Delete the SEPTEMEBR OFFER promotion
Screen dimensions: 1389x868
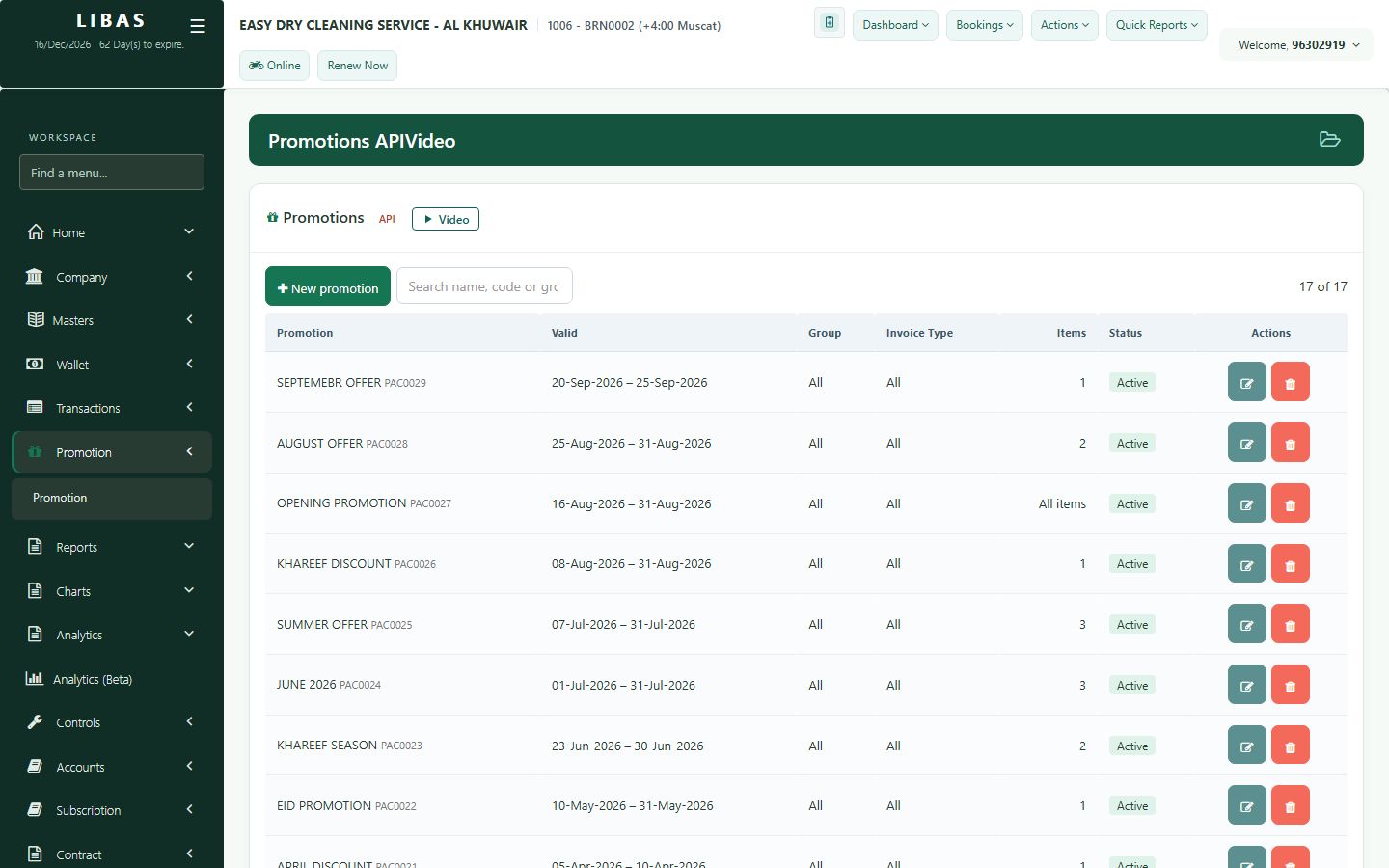point(1291,382)
